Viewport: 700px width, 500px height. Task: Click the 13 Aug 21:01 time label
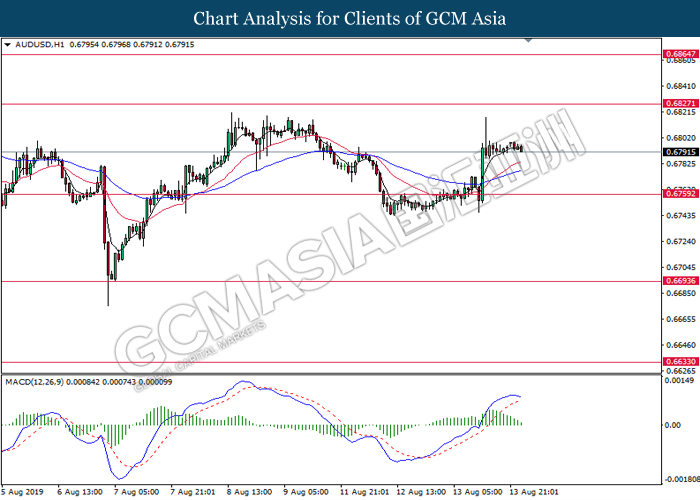click(534, 492)
